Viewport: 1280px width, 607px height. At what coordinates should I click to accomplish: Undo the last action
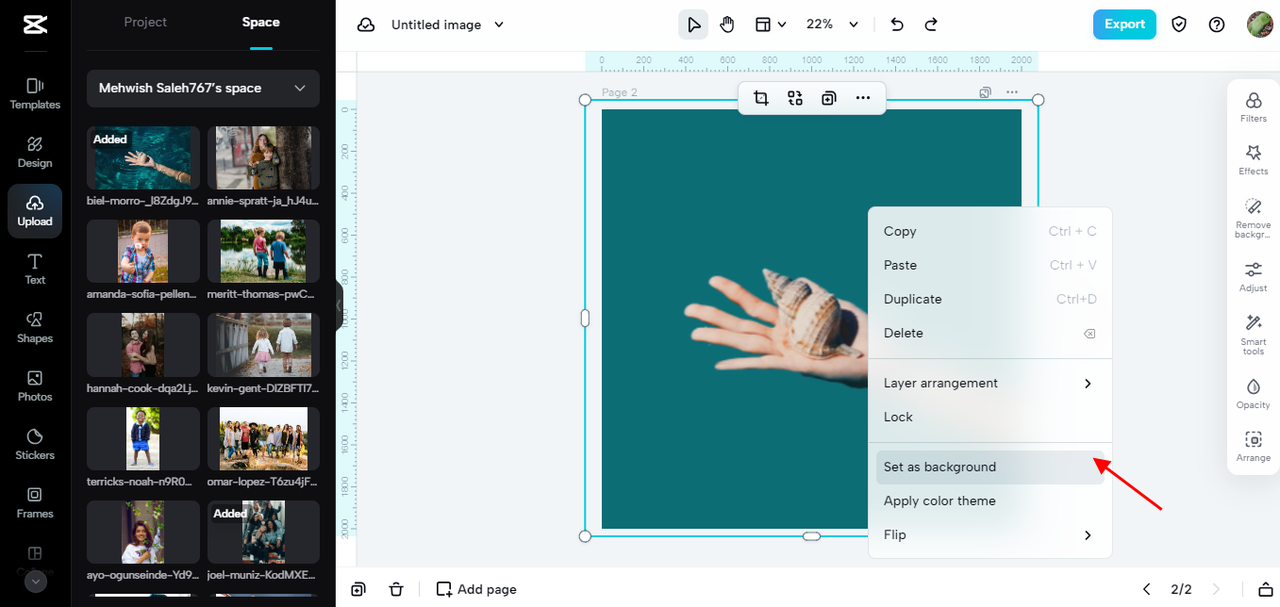897,25
